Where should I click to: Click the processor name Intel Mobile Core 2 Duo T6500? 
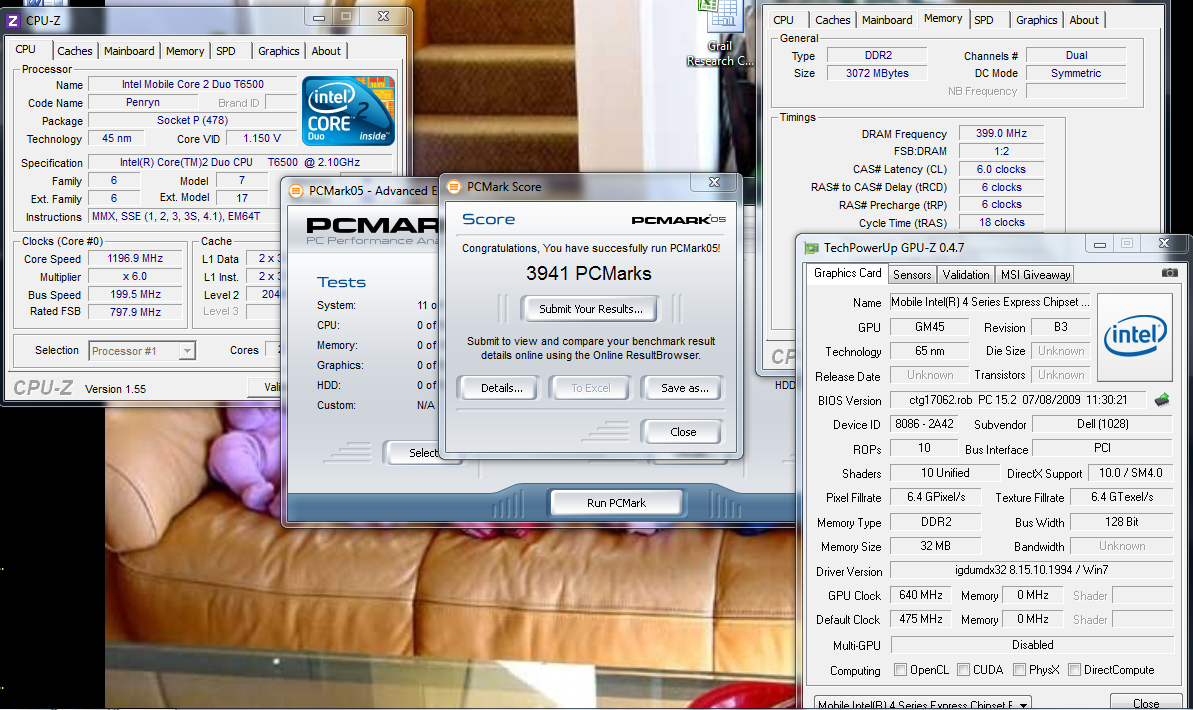(x=192, y=84)
